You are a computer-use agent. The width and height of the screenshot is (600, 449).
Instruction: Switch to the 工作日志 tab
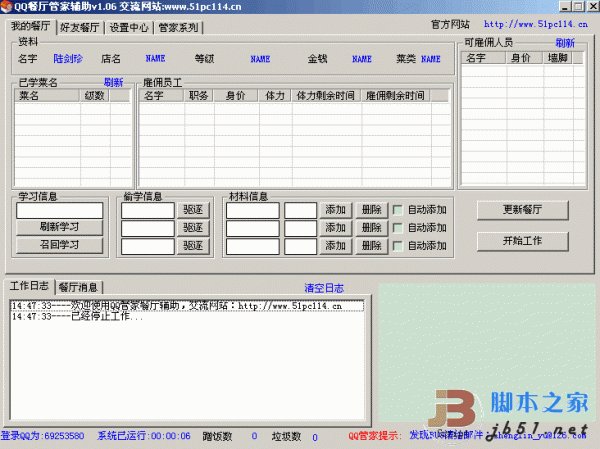click(29, 286)
